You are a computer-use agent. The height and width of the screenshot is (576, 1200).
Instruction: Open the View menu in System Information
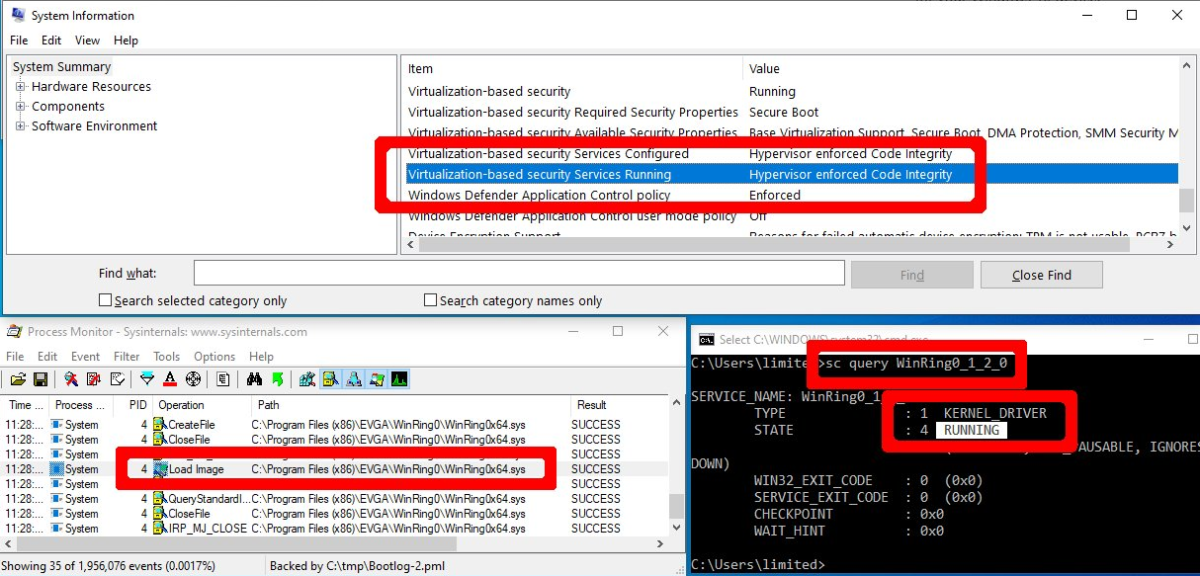point(87,40)
